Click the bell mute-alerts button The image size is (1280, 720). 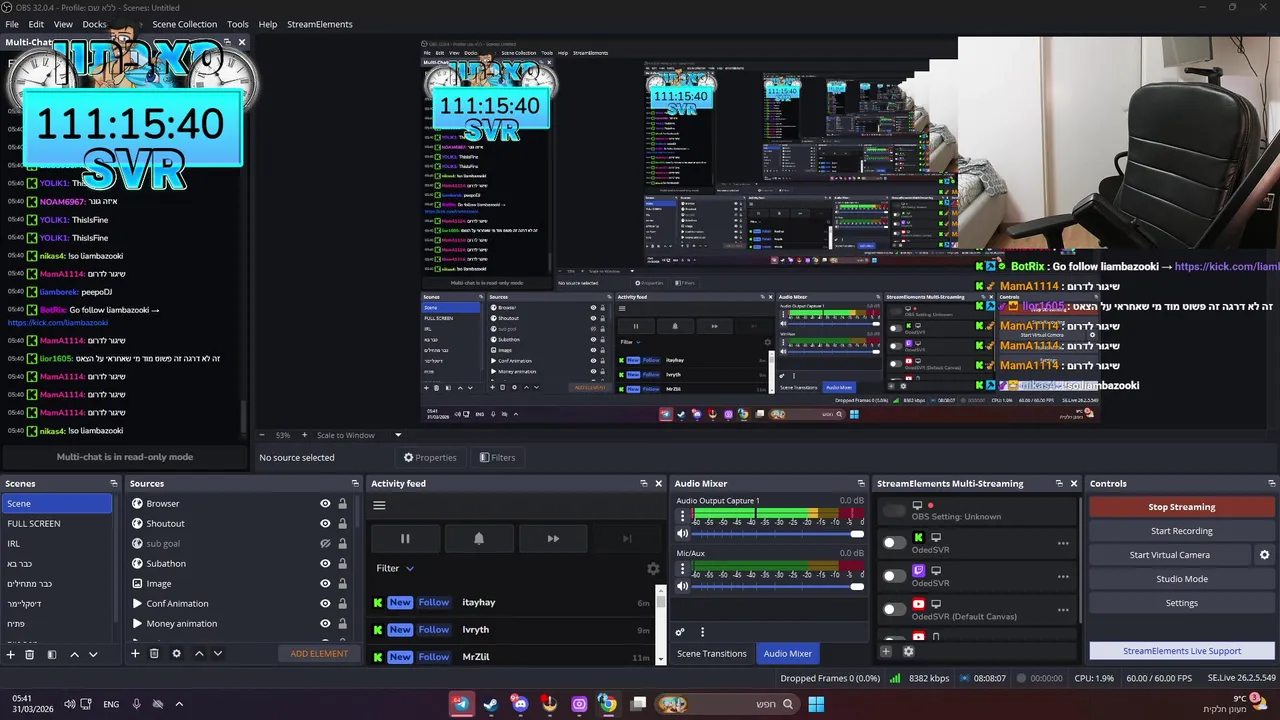coord(479,538)
